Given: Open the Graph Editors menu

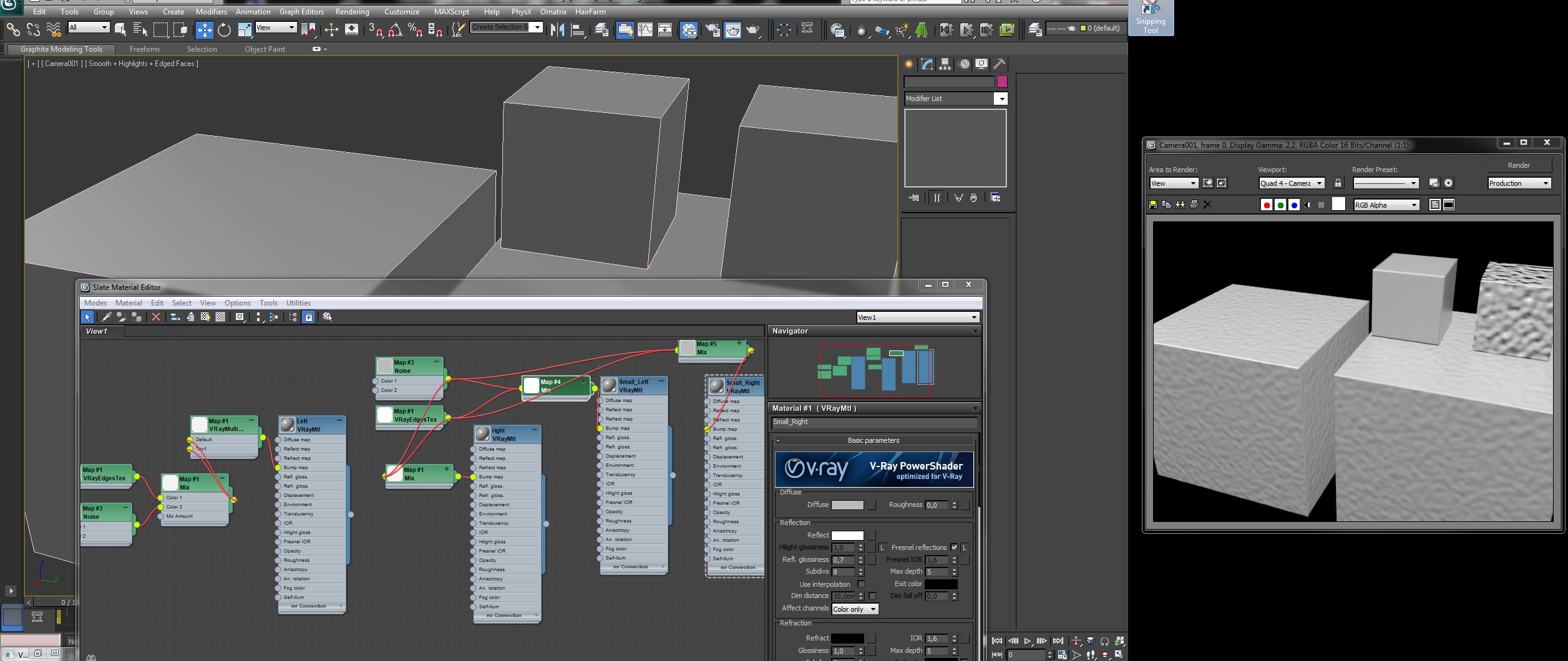Looking at the screenshot, I should tap(301, 11).
